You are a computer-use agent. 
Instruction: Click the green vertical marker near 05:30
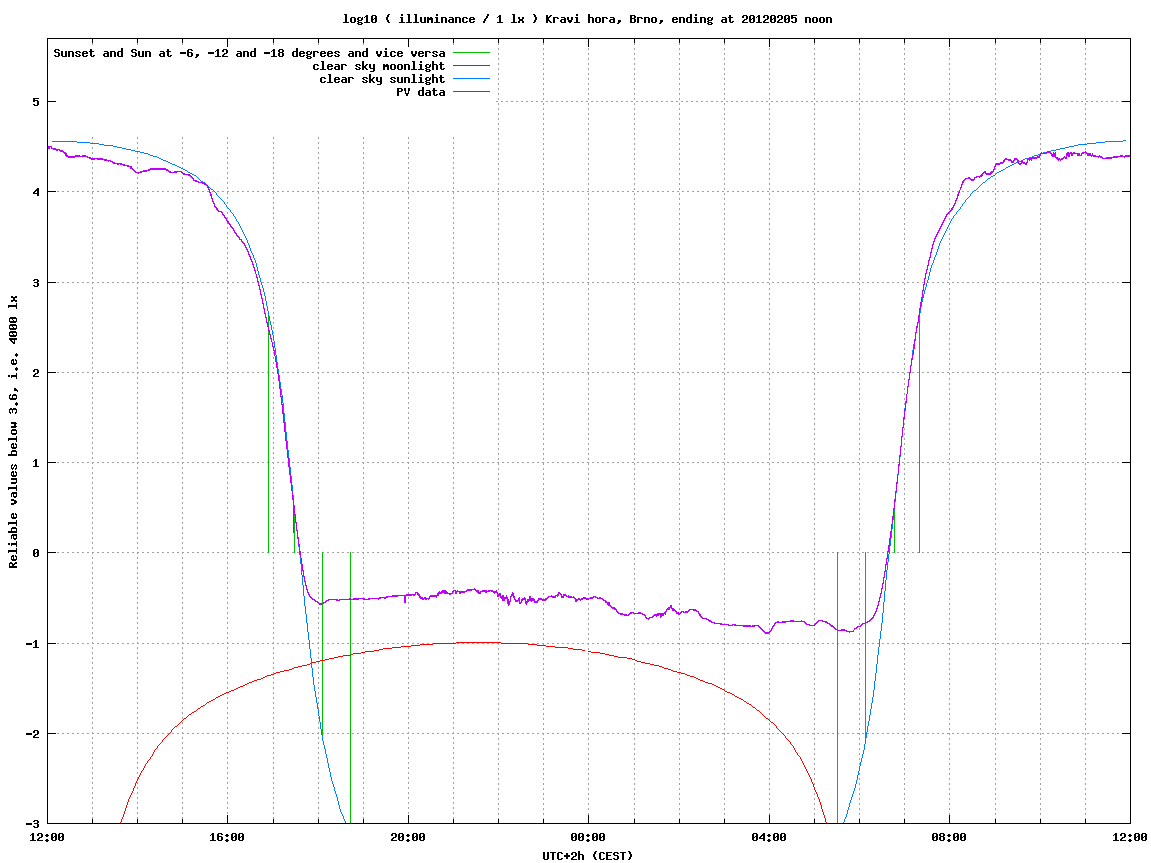(838, 688)
